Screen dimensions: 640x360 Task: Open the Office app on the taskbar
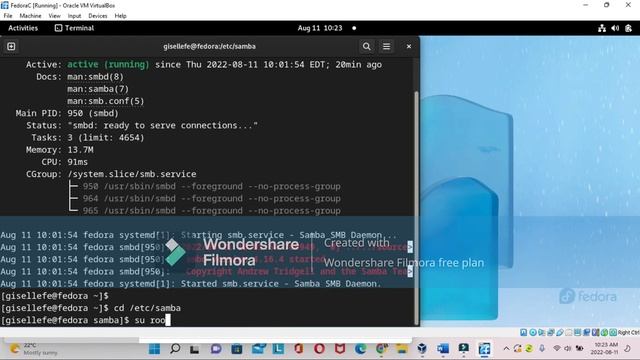(x=298, y=349)
